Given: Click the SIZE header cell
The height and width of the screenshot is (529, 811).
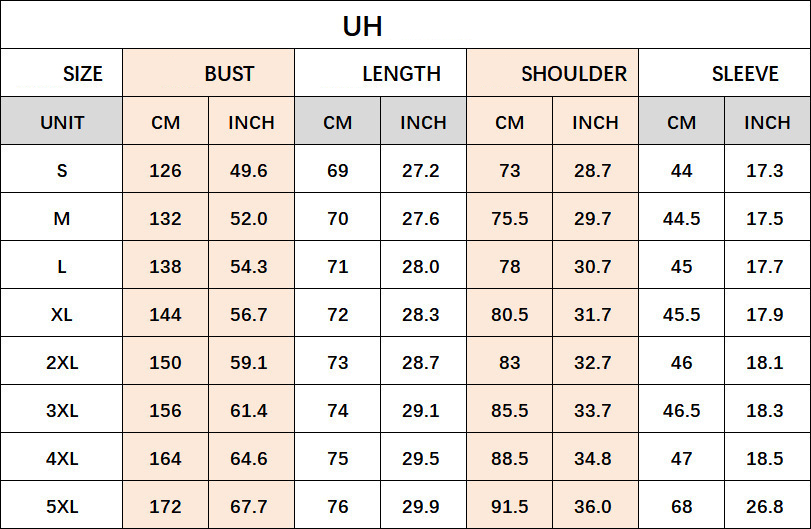Looking at the screenshot, I should [x=83, y=74].
